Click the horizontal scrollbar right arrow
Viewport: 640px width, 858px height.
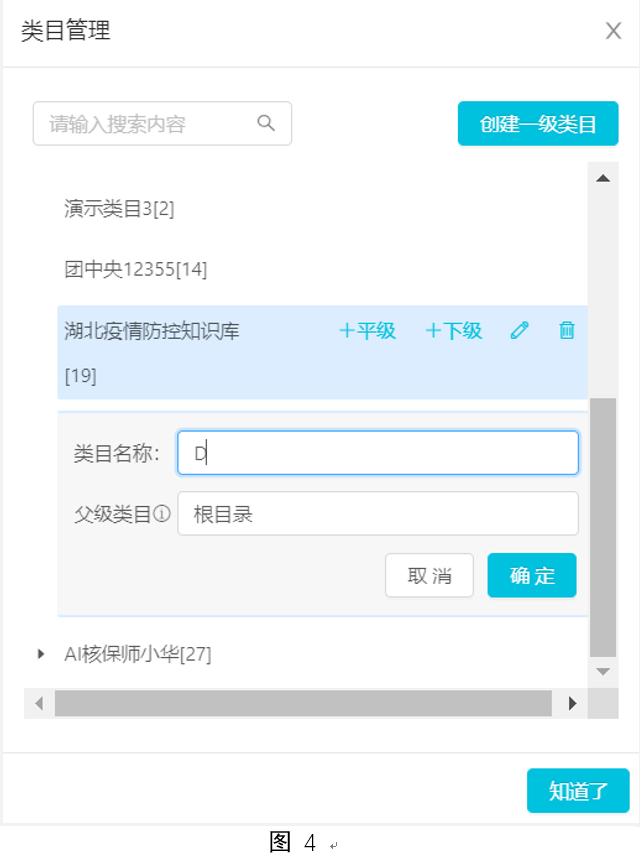(x=572, y=703)
